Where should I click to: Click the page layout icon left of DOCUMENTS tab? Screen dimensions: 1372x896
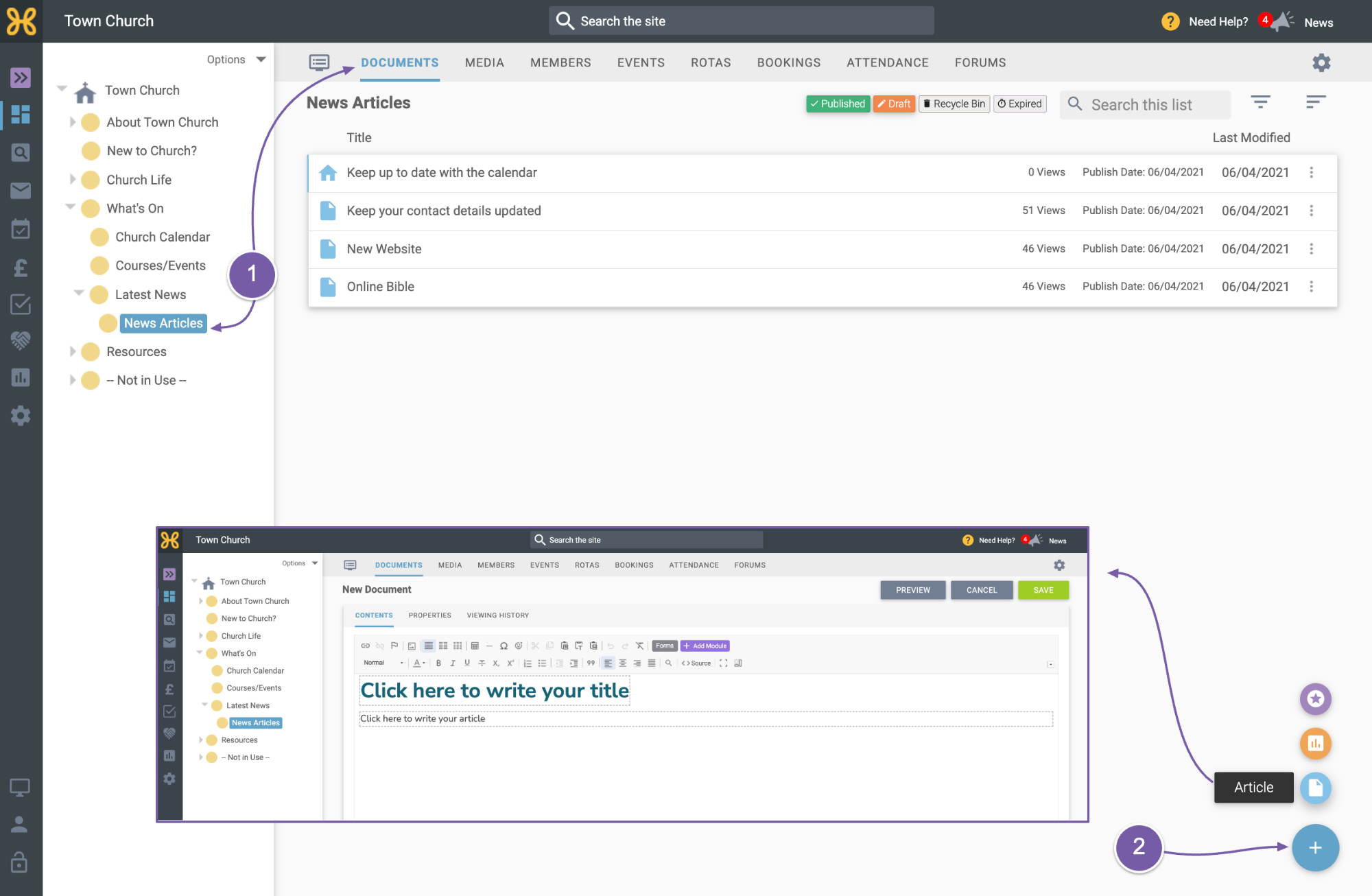tap(319, 62)
